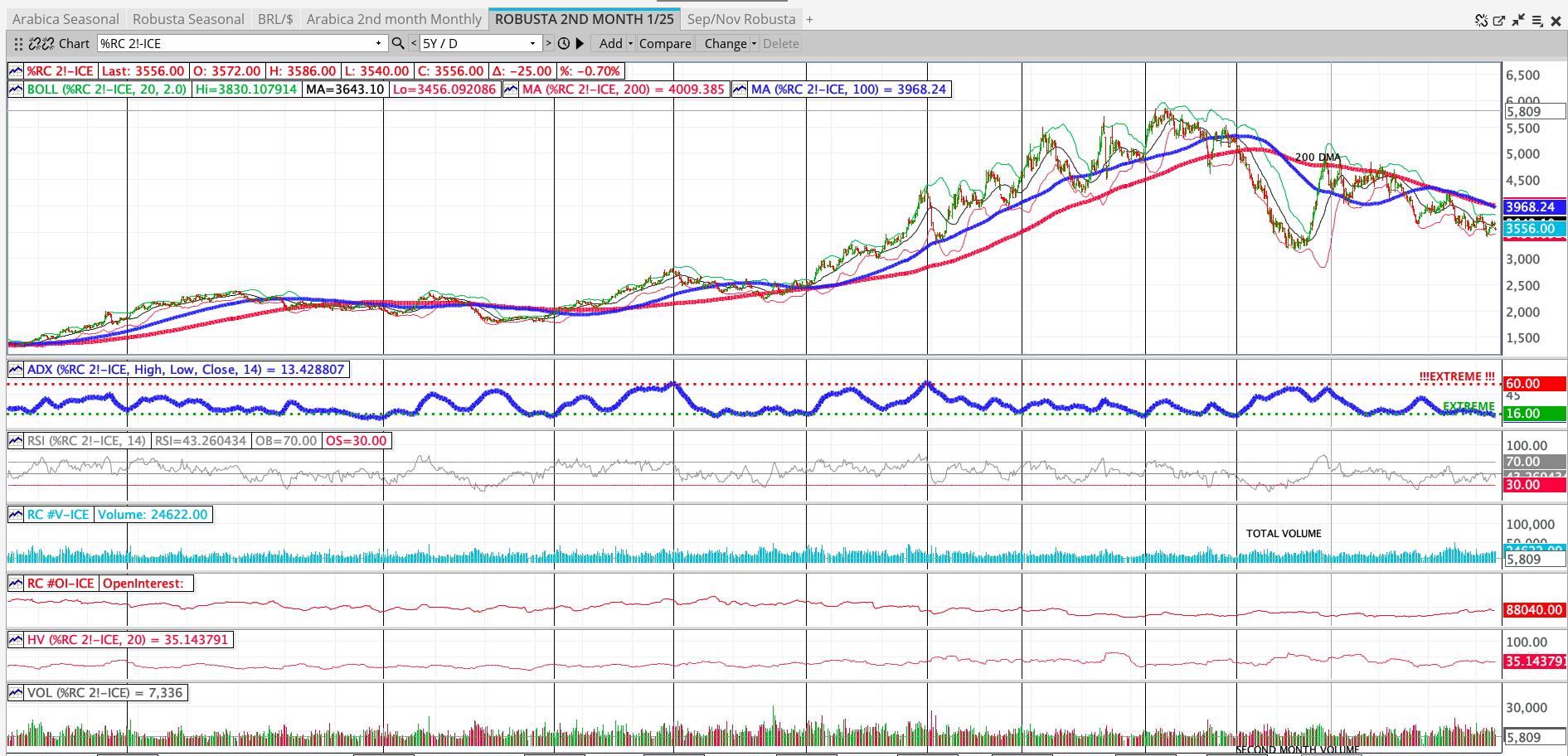Click the unlink window icon at top right

point(1481,20)
